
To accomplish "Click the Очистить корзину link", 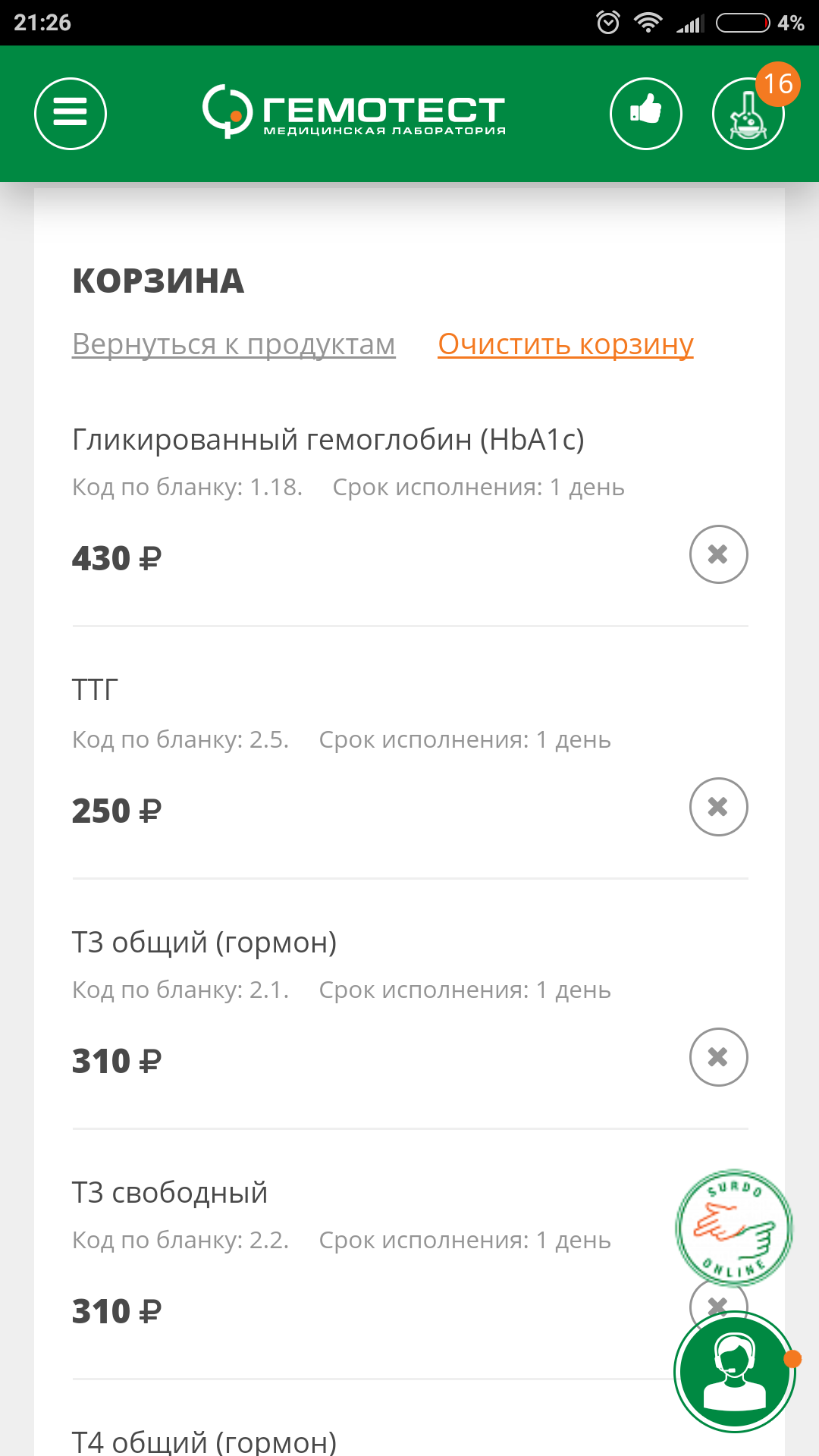I will click(566, 344).
